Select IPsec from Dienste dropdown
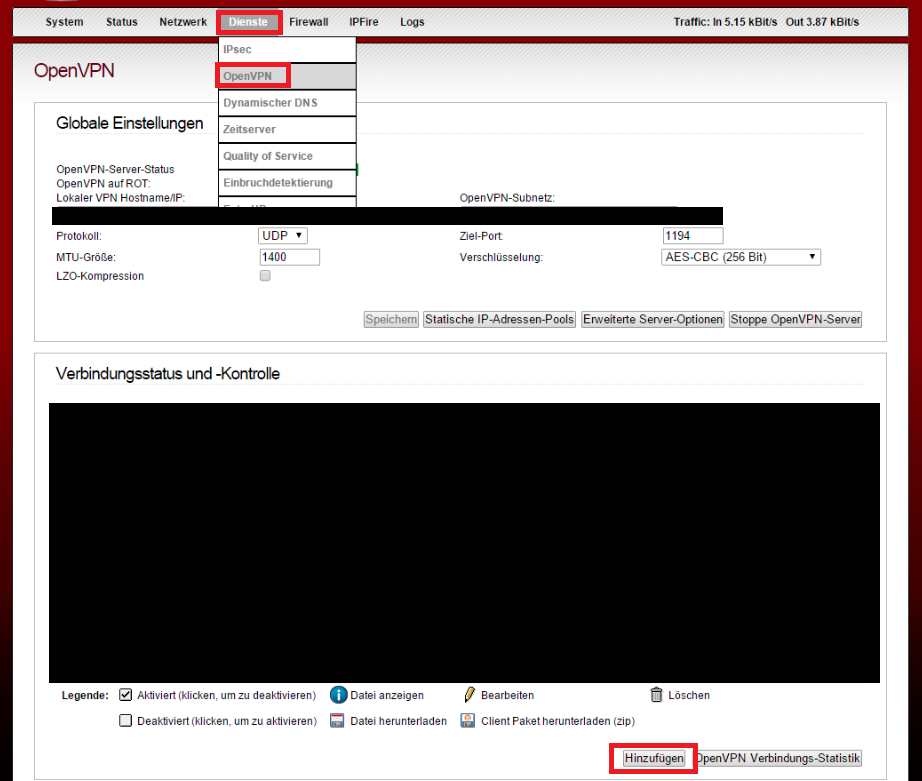Image resolution: width=922 pixels, height=781 pixels. click(287, 49)
